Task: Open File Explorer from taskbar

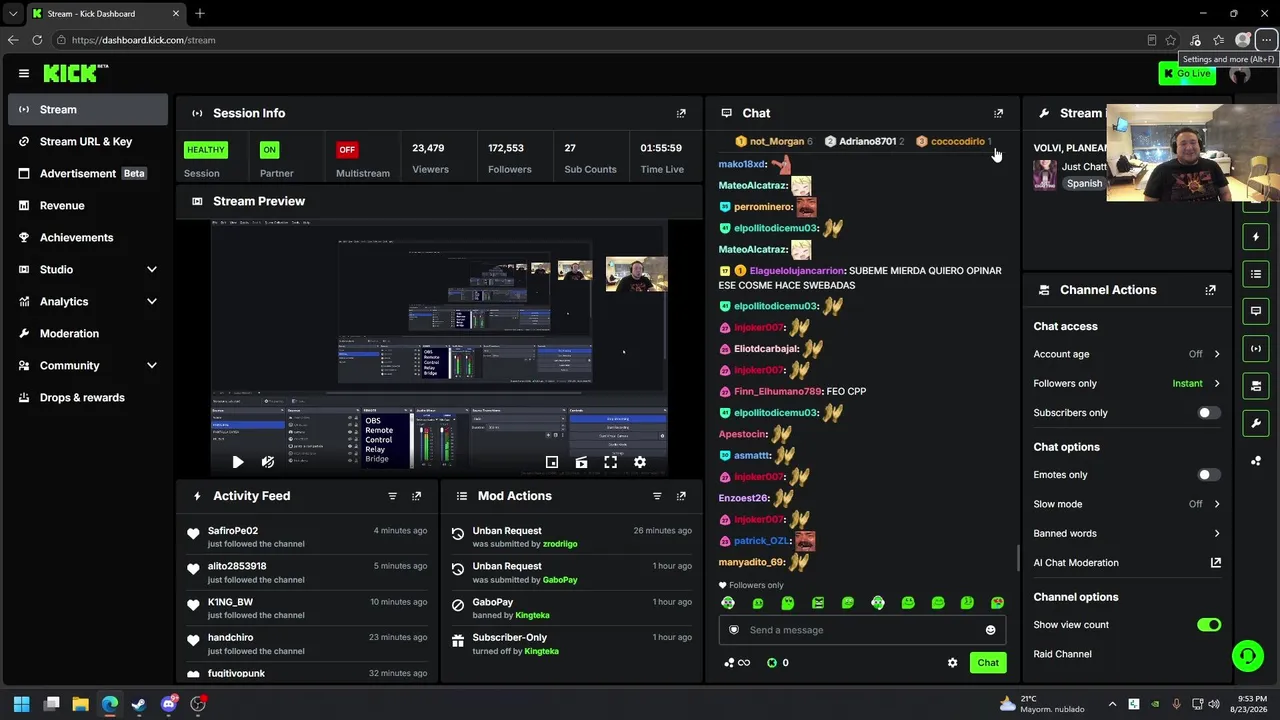Action: click(80, 704)
